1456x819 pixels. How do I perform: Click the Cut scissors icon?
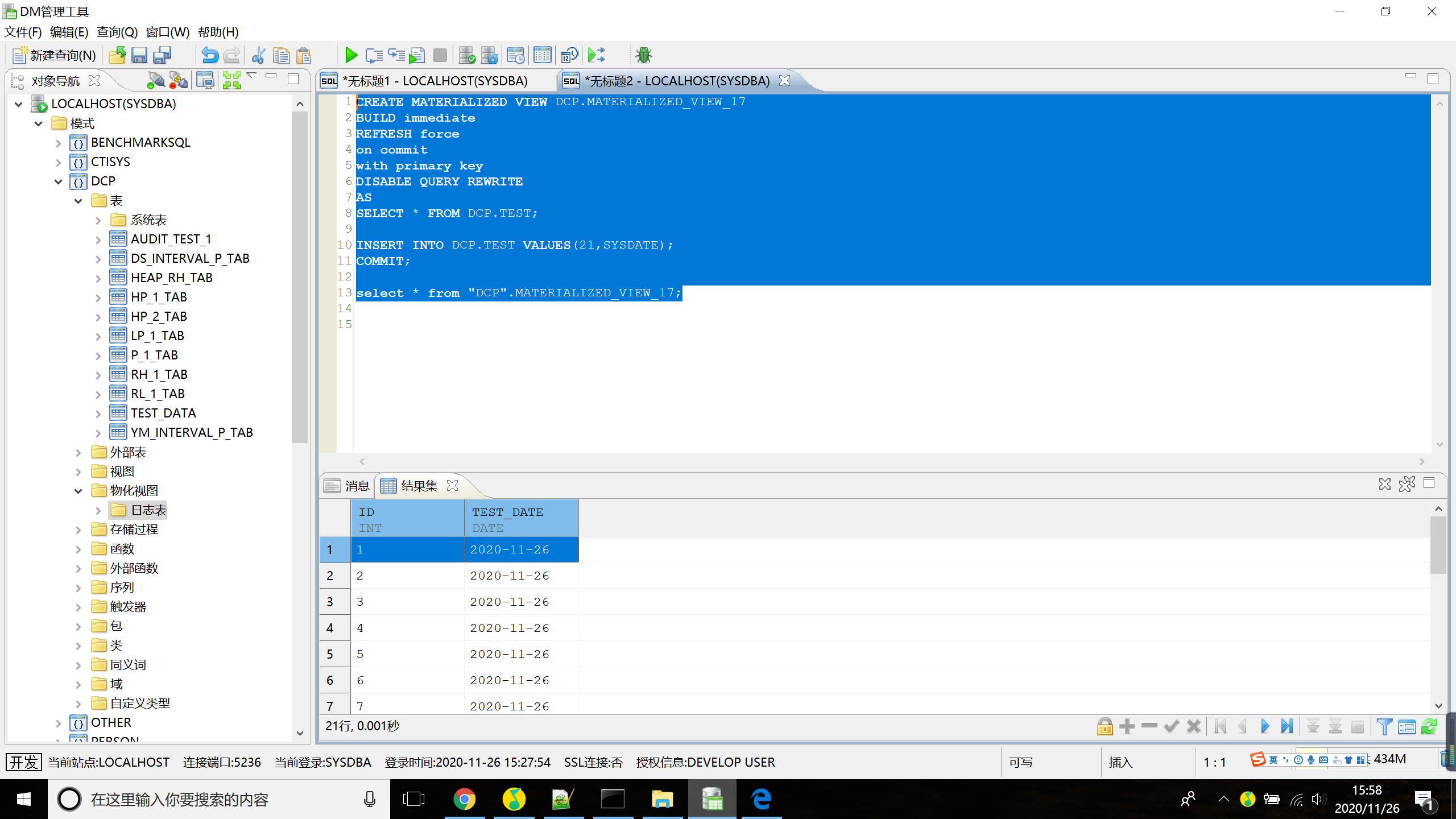click(258, 55)
